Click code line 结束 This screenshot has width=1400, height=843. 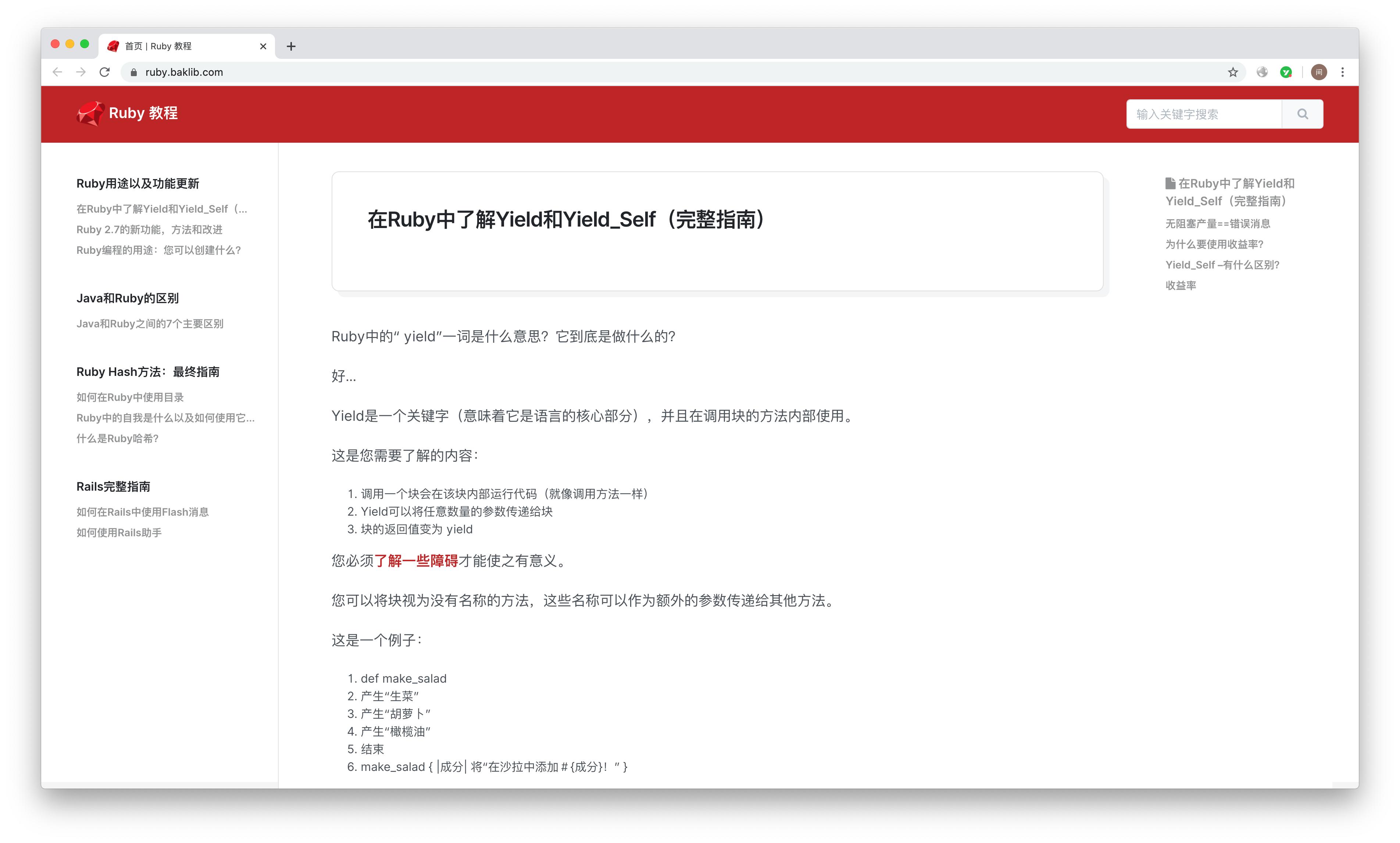372,749
